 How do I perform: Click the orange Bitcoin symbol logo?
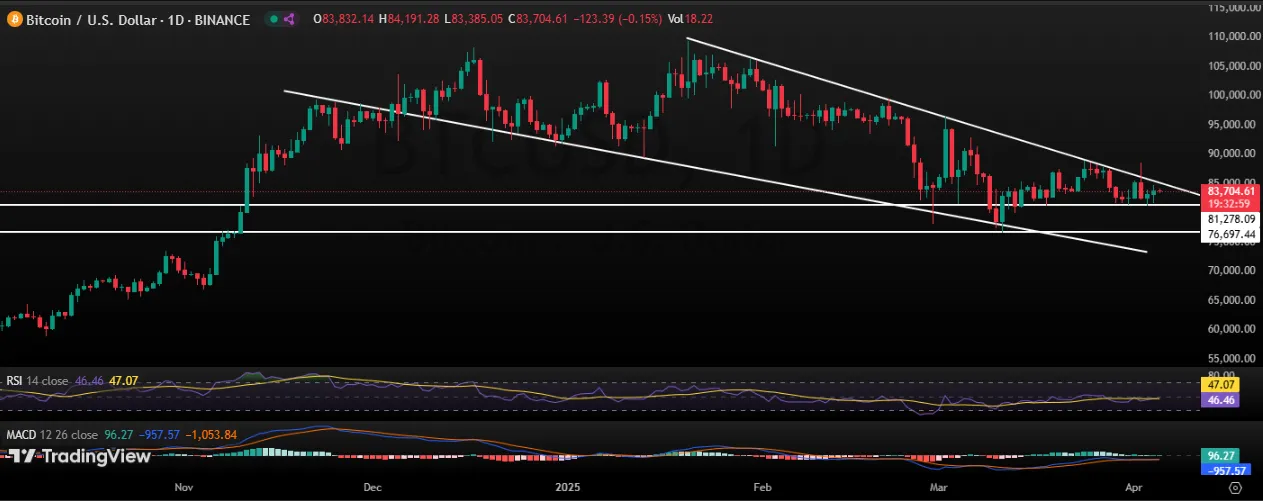point(15,19)
